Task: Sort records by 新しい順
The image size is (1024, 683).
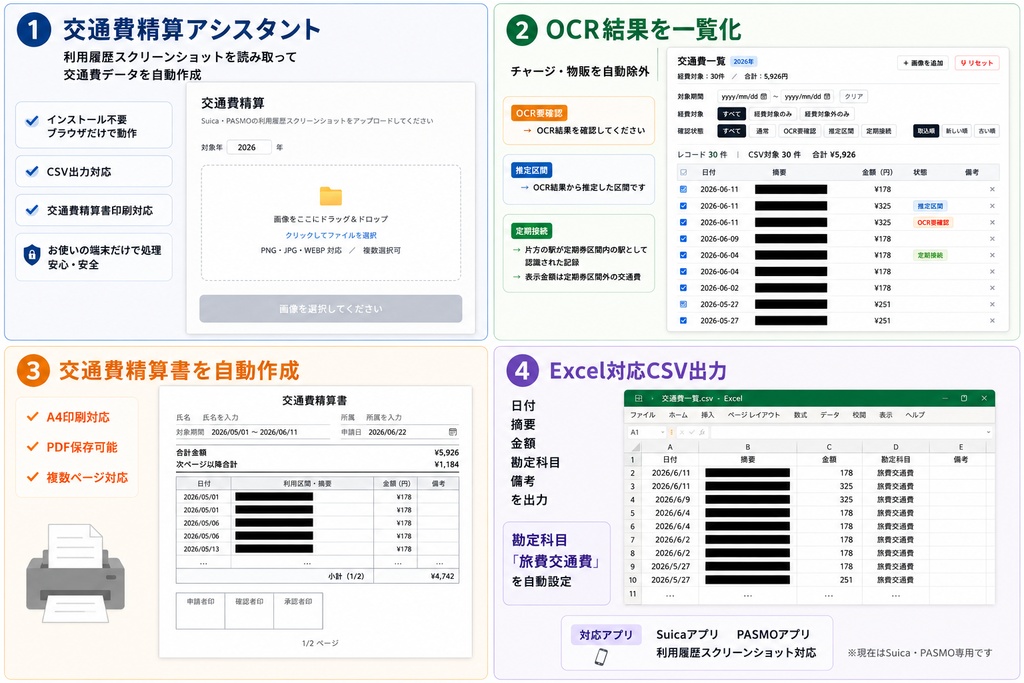Action: coord(957,131)
